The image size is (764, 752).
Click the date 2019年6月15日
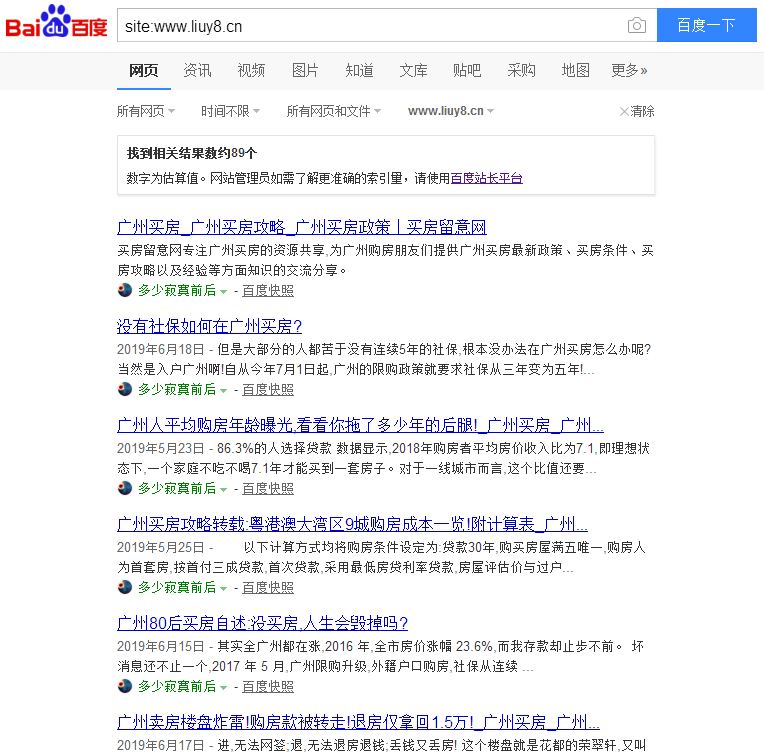pos(160,646)
